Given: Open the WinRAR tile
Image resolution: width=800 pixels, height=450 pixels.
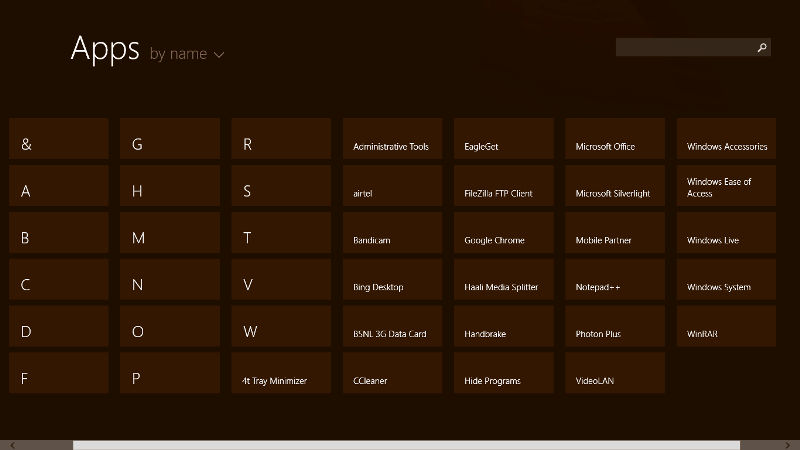Looking at the screenshot, I should 726,327.
